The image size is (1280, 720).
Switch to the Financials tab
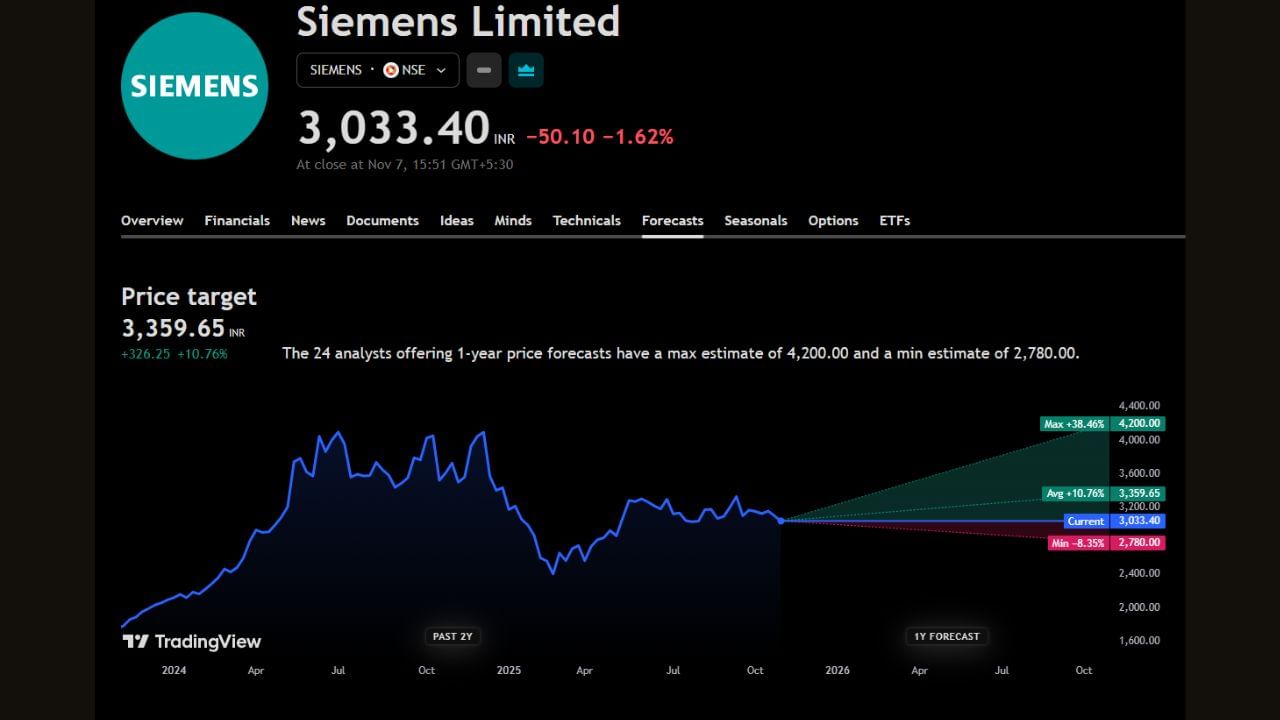[237, 220]
